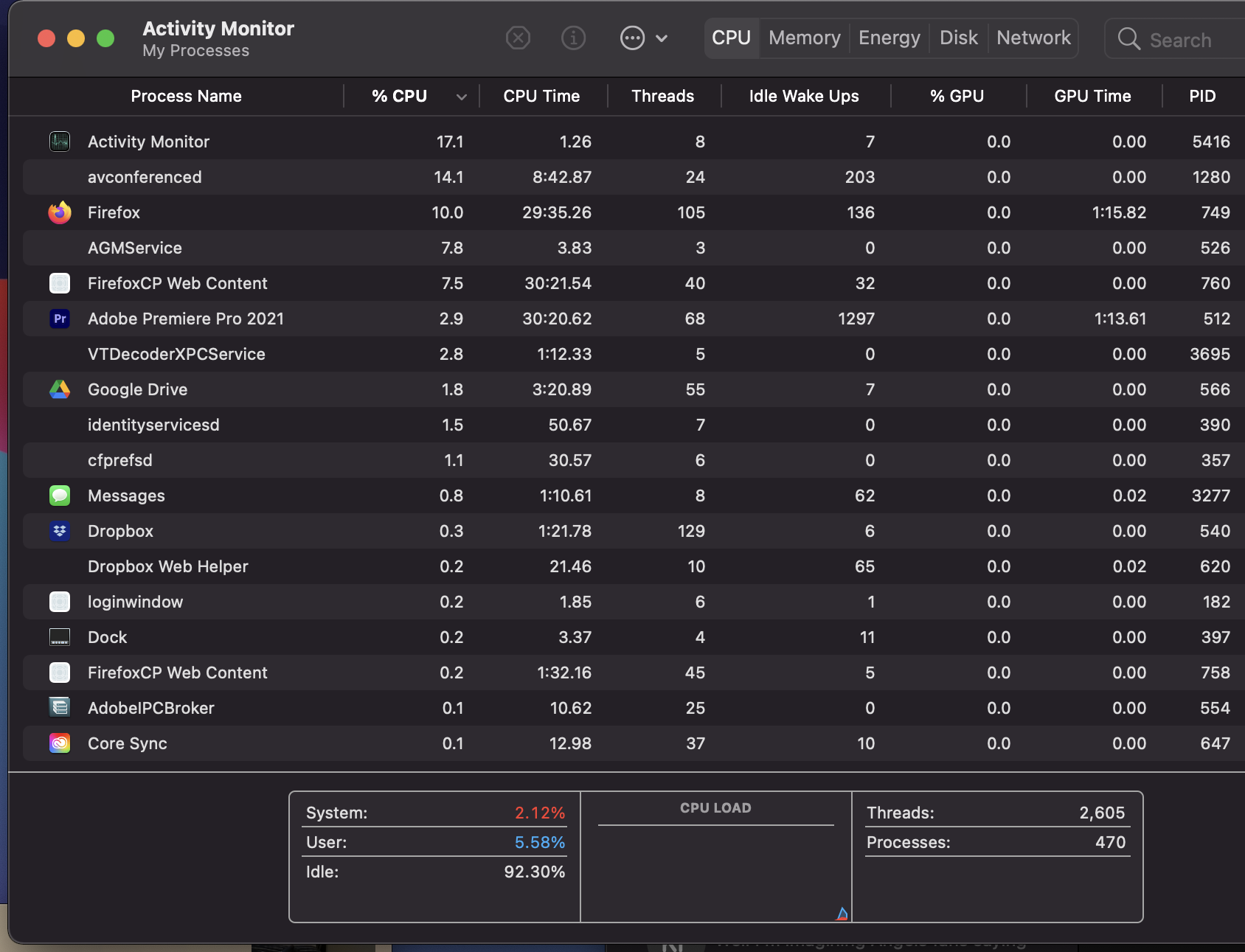This screenshot has height=952, width=1245.
Task: Click the Messages process icon
Action: coord(60,496)
